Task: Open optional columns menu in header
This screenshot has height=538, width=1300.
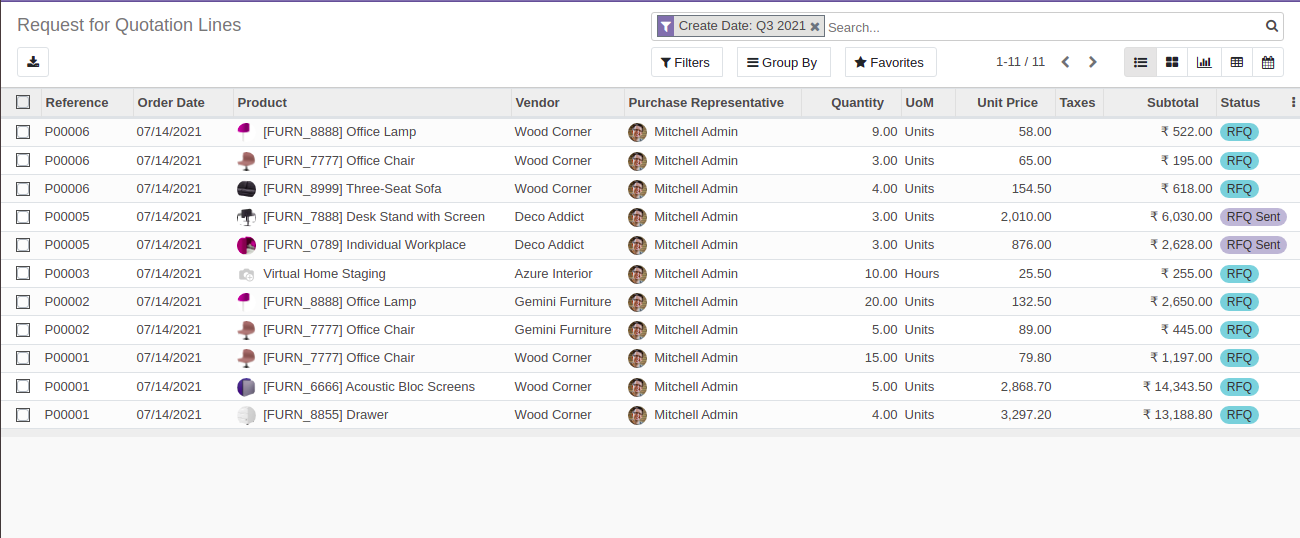Action: [1293, 102]
